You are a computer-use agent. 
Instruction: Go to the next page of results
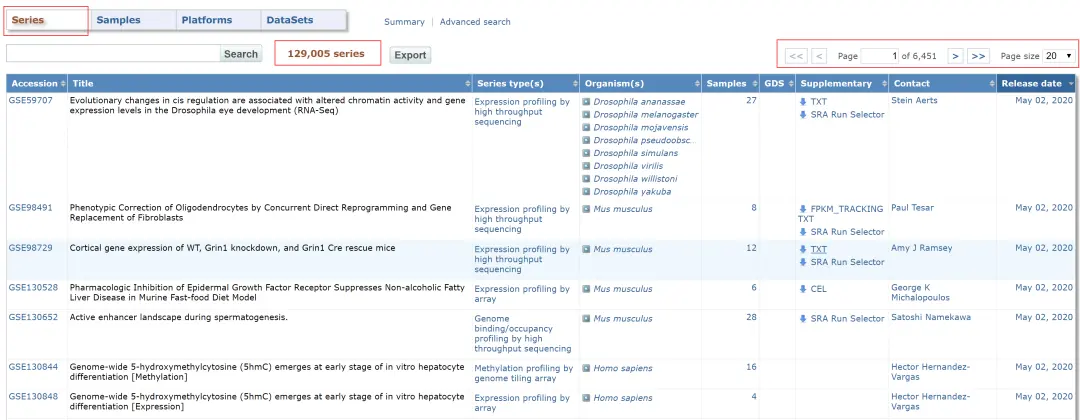pyautogui.click(x=955, y=56)
